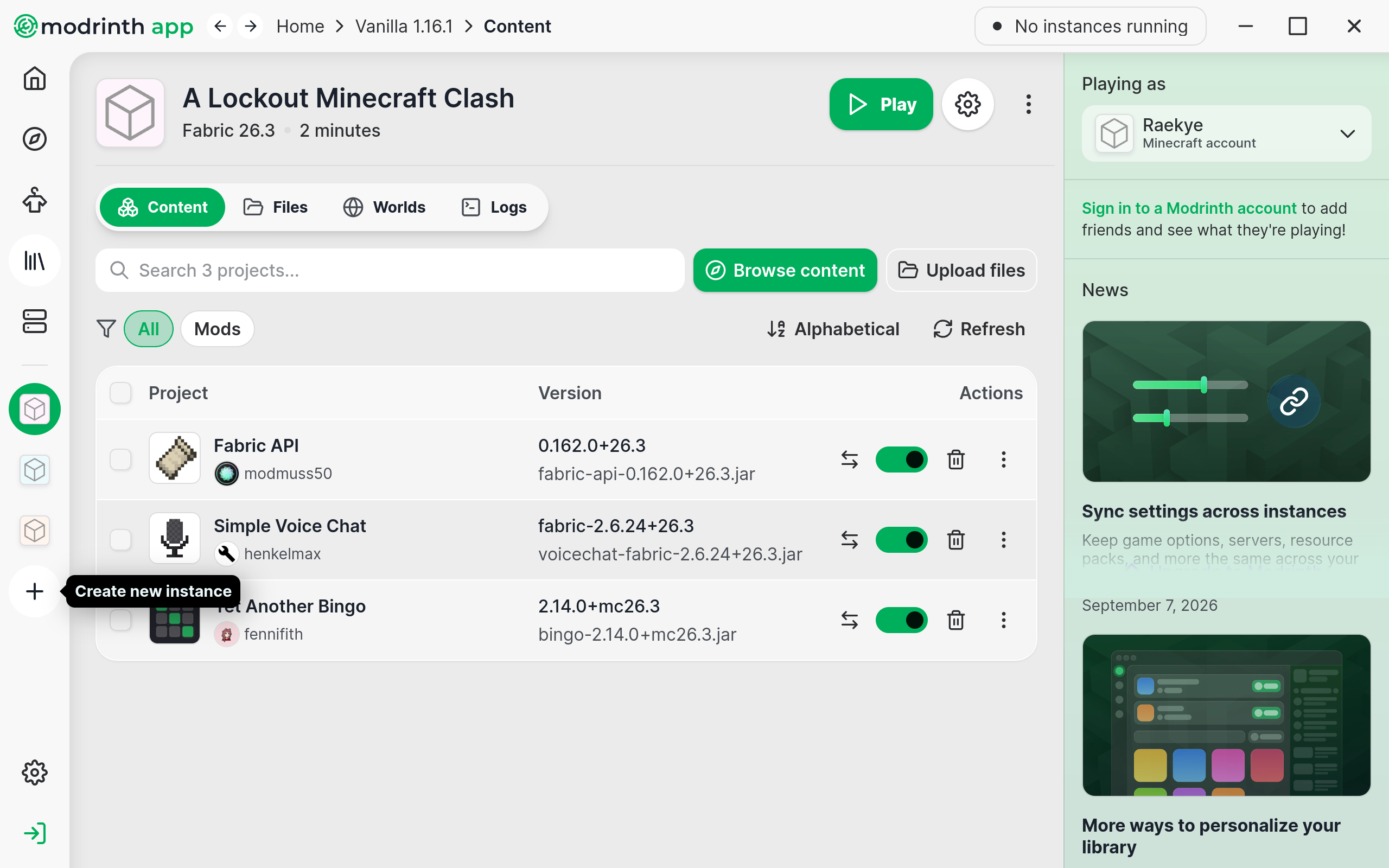The height and width of the screenshot is (868, 1389).
Task: Open the Sync settings news thumbnail
Action: coord(1227,401)
